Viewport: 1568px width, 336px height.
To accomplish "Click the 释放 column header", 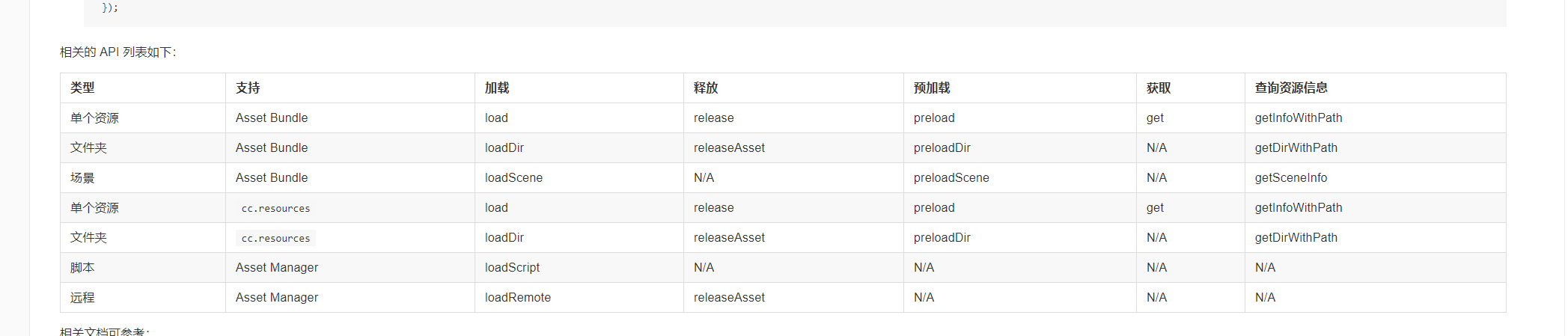I will [706, 88].
